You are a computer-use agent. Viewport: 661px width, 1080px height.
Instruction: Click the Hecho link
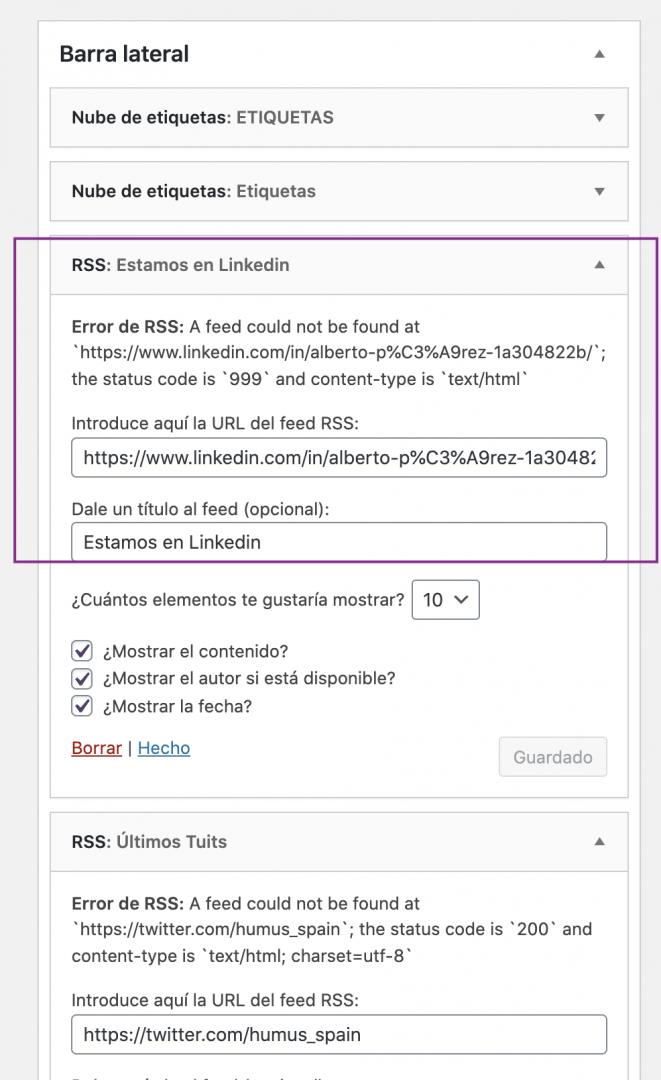click(x=164, y=748)
